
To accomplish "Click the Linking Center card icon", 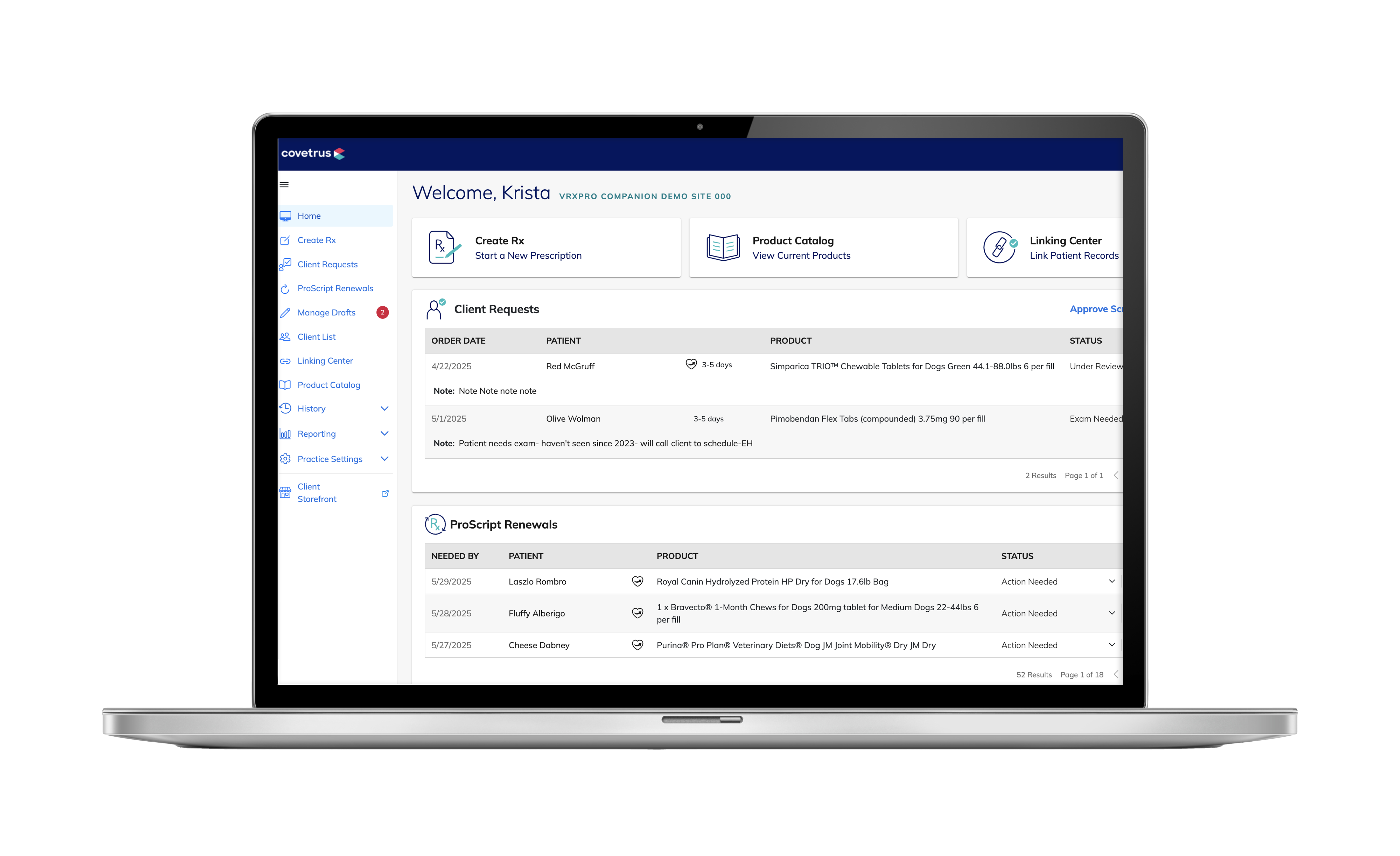I will [x=1000, y=247].
